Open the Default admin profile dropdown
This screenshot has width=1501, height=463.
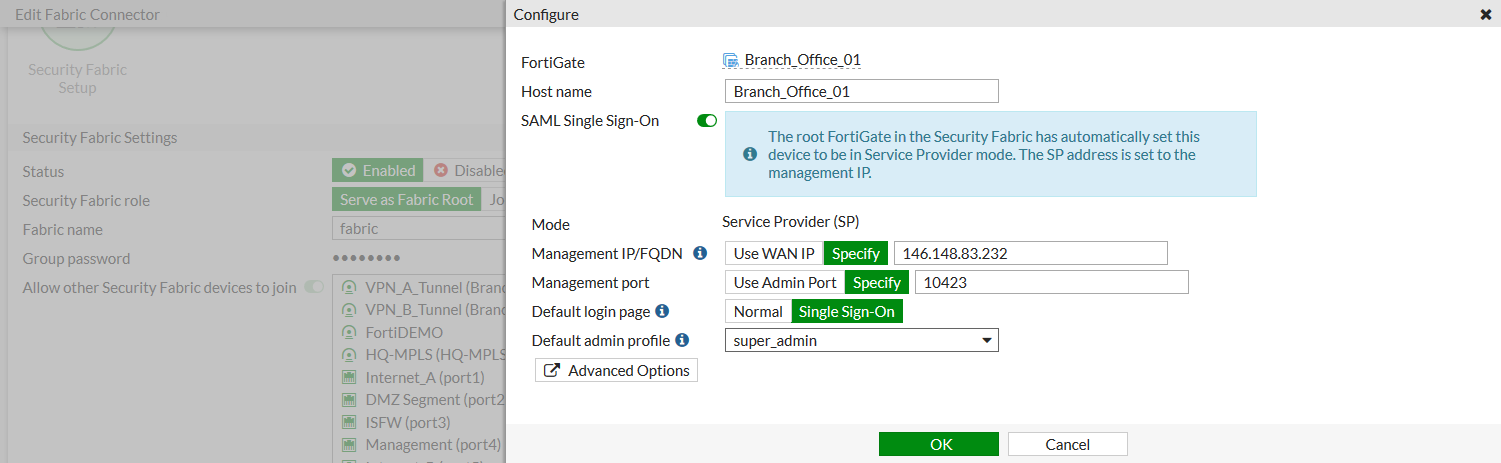click(x=861, y=341)
